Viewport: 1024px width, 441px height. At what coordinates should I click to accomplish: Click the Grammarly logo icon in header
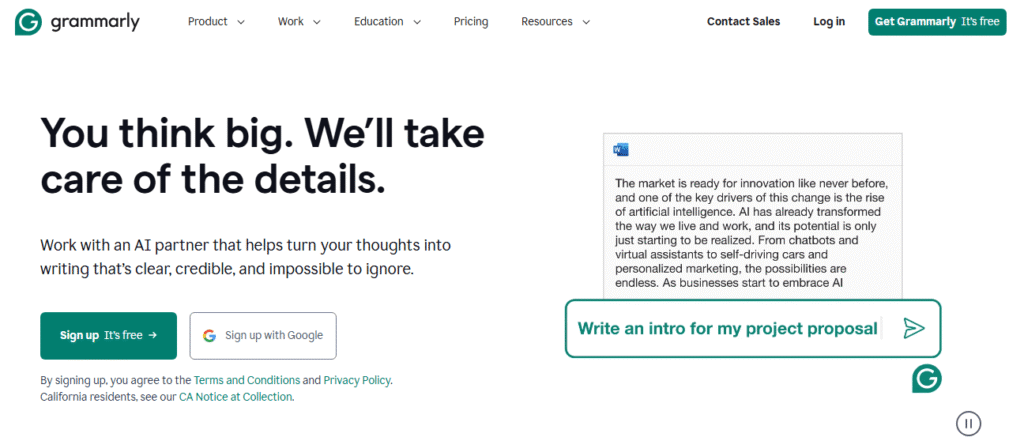pyautogui.click(x=29, y=22)
